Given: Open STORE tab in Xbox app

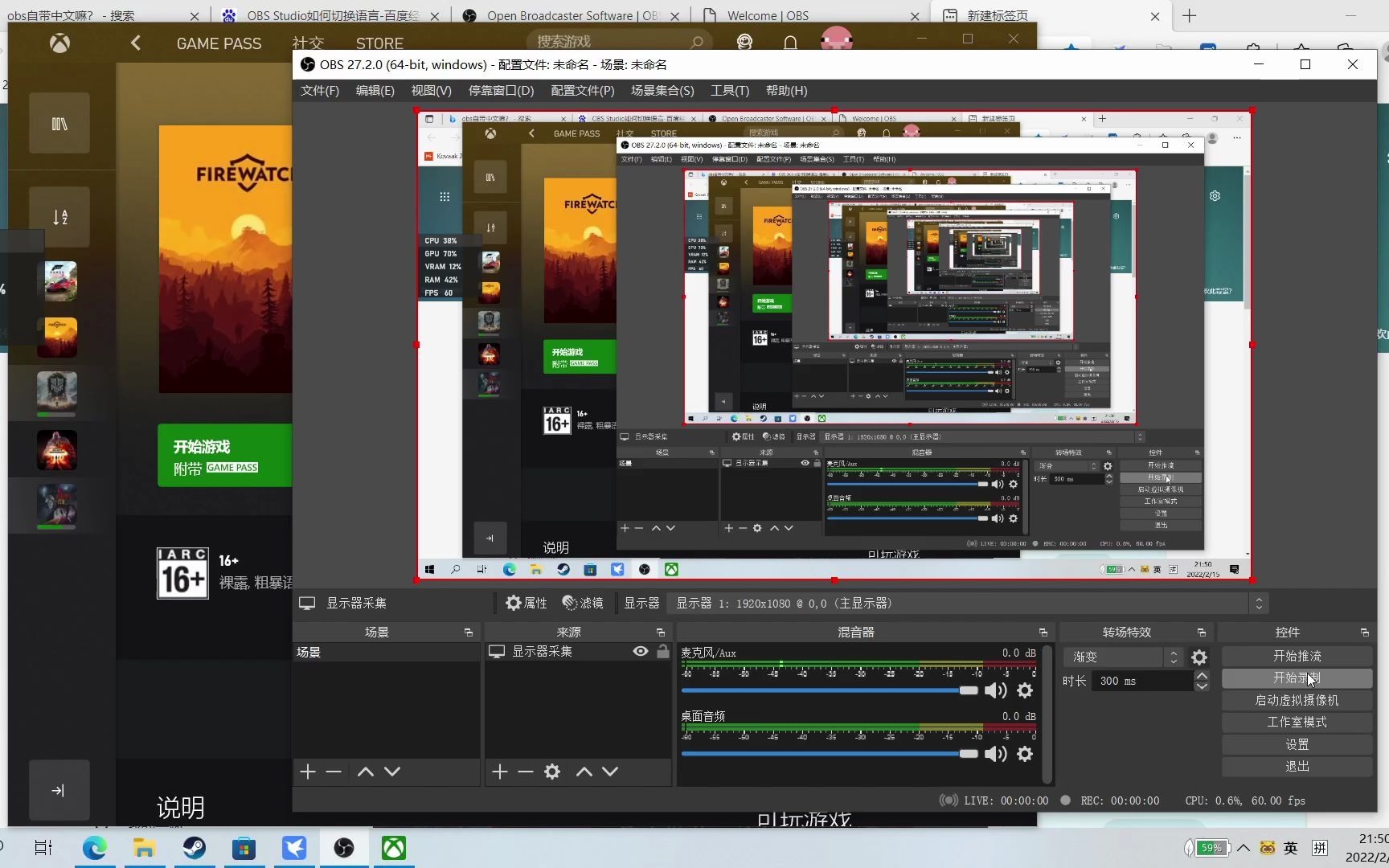Looking at the screenshot, I should [379, 43].
